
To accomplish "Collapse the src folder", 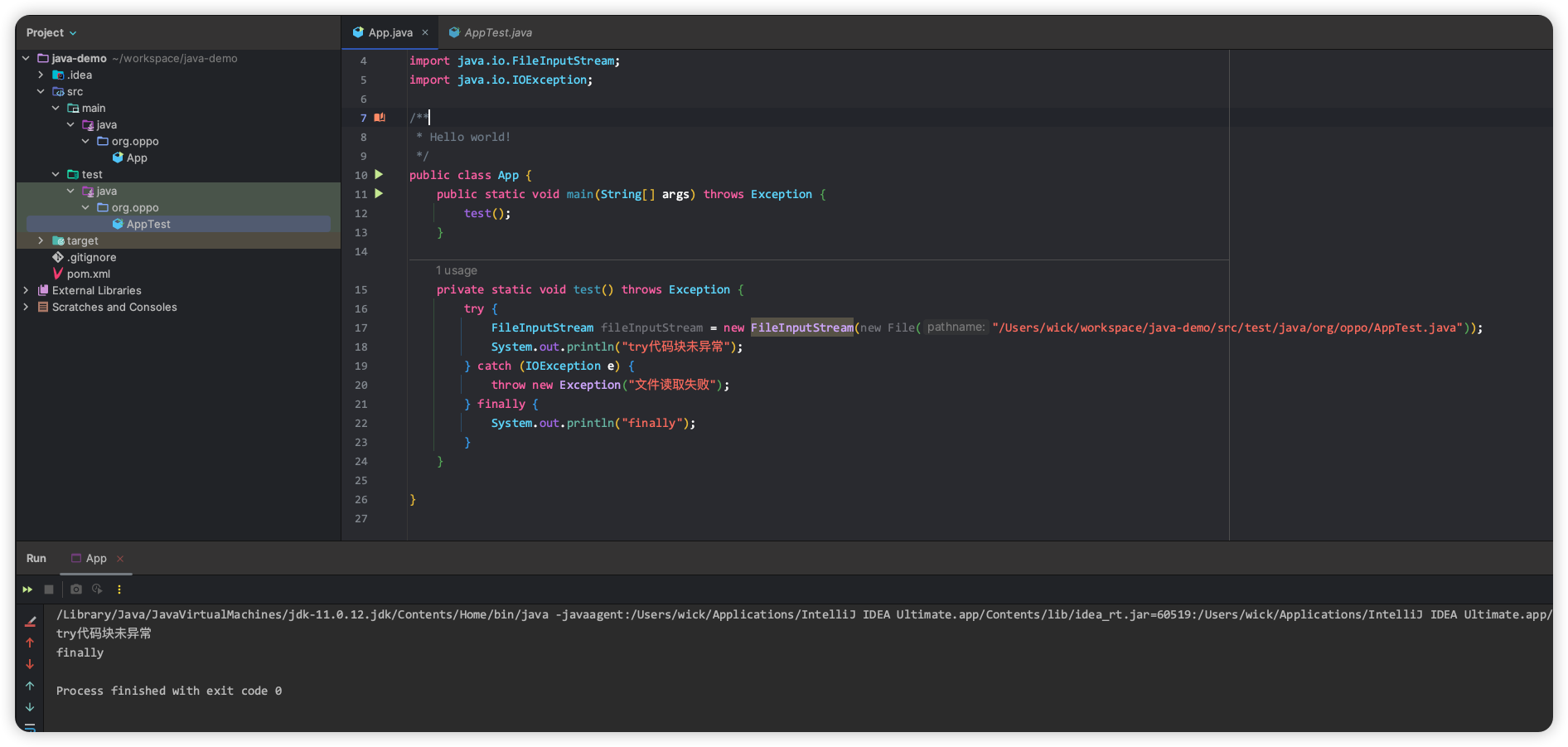I will (41, 91).
